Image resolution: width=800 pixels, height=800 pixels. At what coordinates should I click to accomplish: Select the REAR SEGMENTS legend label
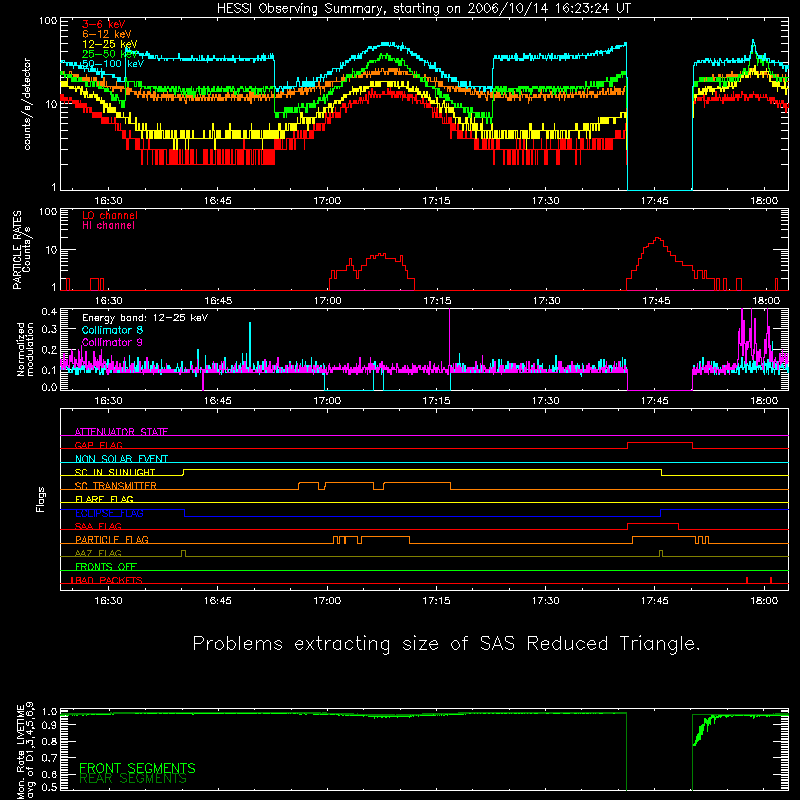pos(133,779)
